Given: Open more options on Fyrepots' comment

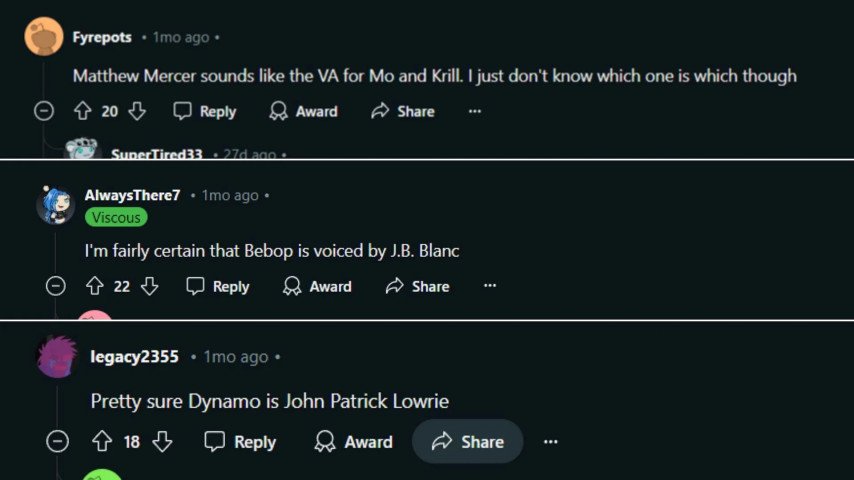Looking at the screenshot, I should pyautogui.click(x=474, y=111).
